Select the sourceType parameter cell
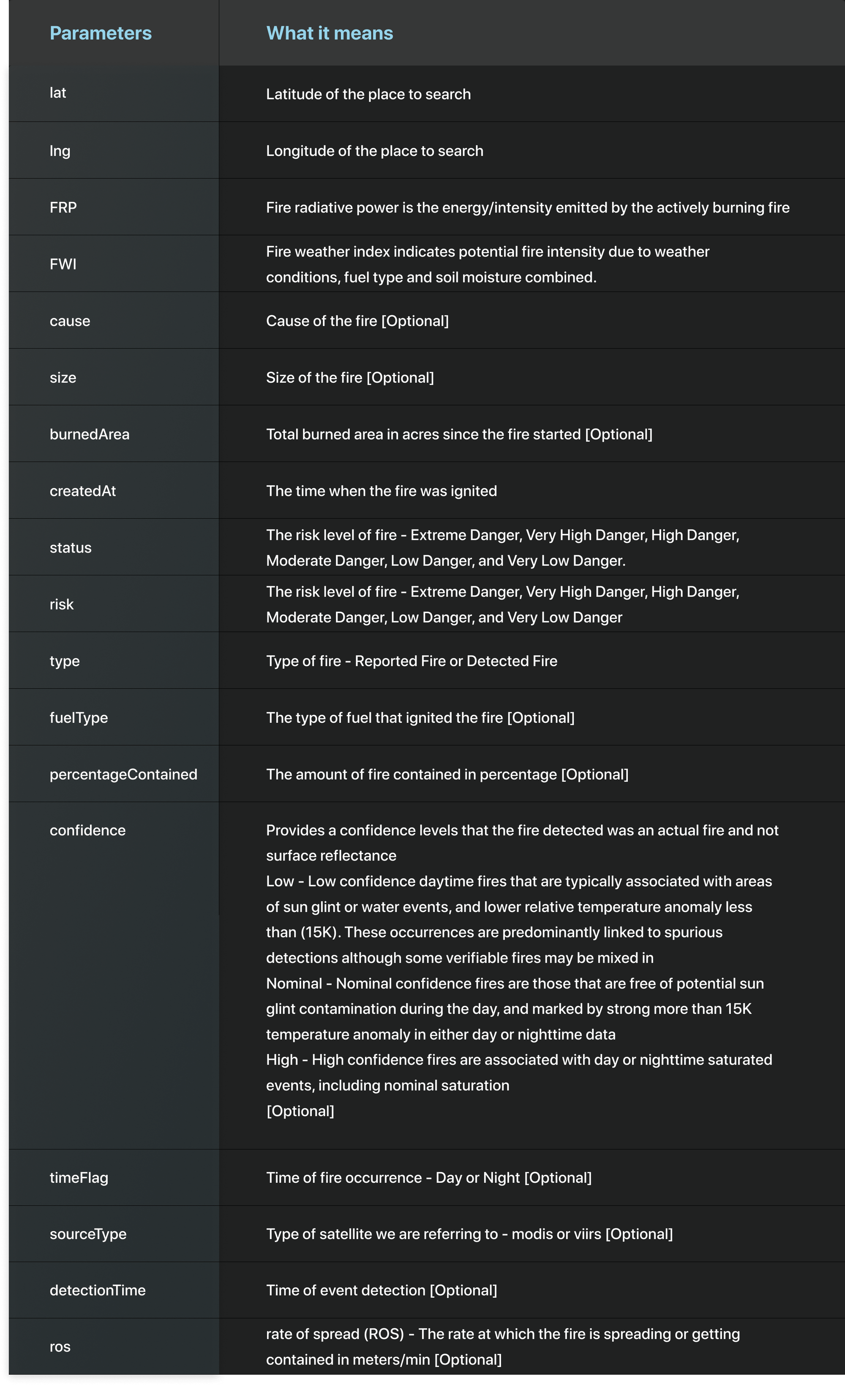The width and height of the screenshot is (845, 1400). (88, 1234)
